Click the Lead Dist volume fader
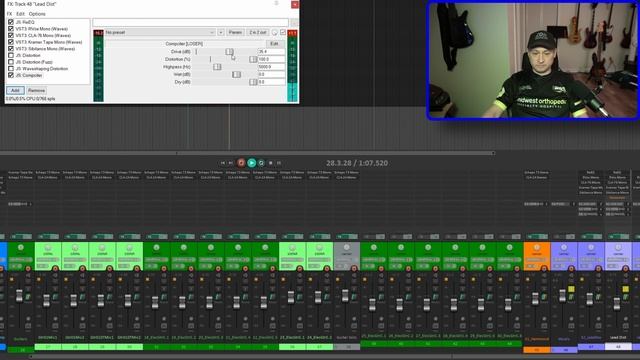 point(617,303)
